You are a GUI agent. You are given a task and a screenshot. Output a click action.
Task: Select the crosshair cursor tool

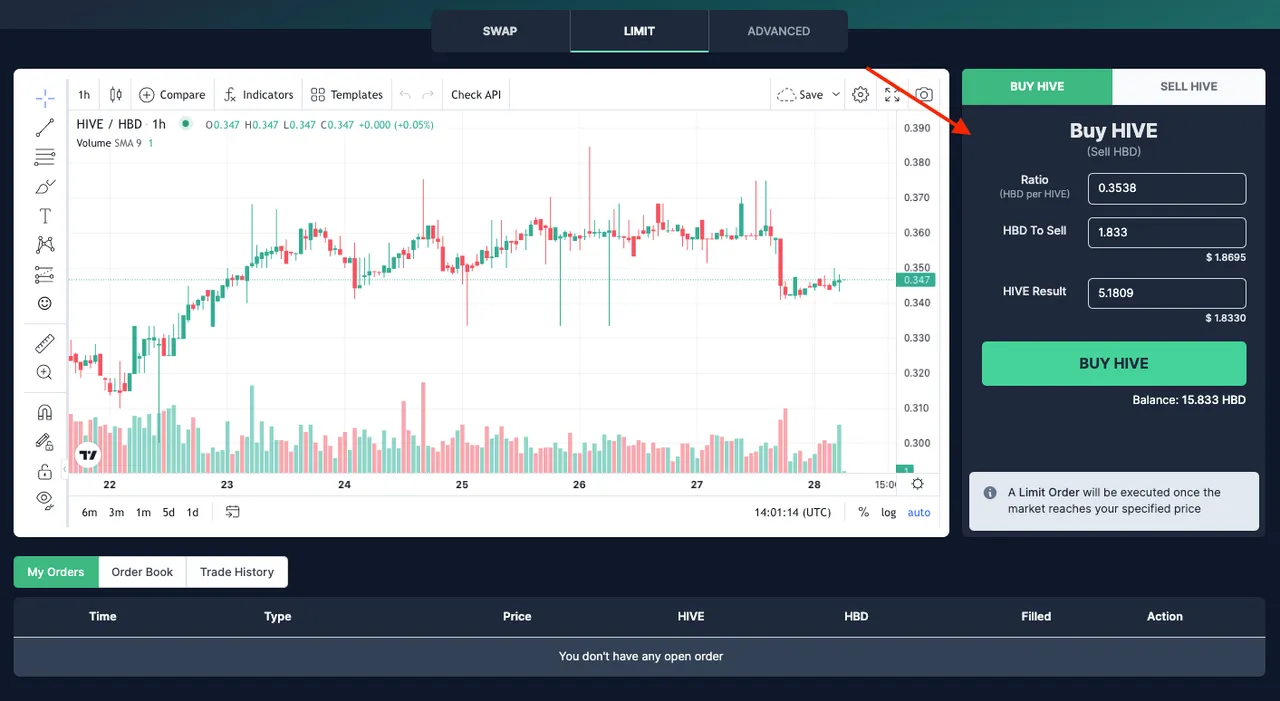tap(45, 98)
